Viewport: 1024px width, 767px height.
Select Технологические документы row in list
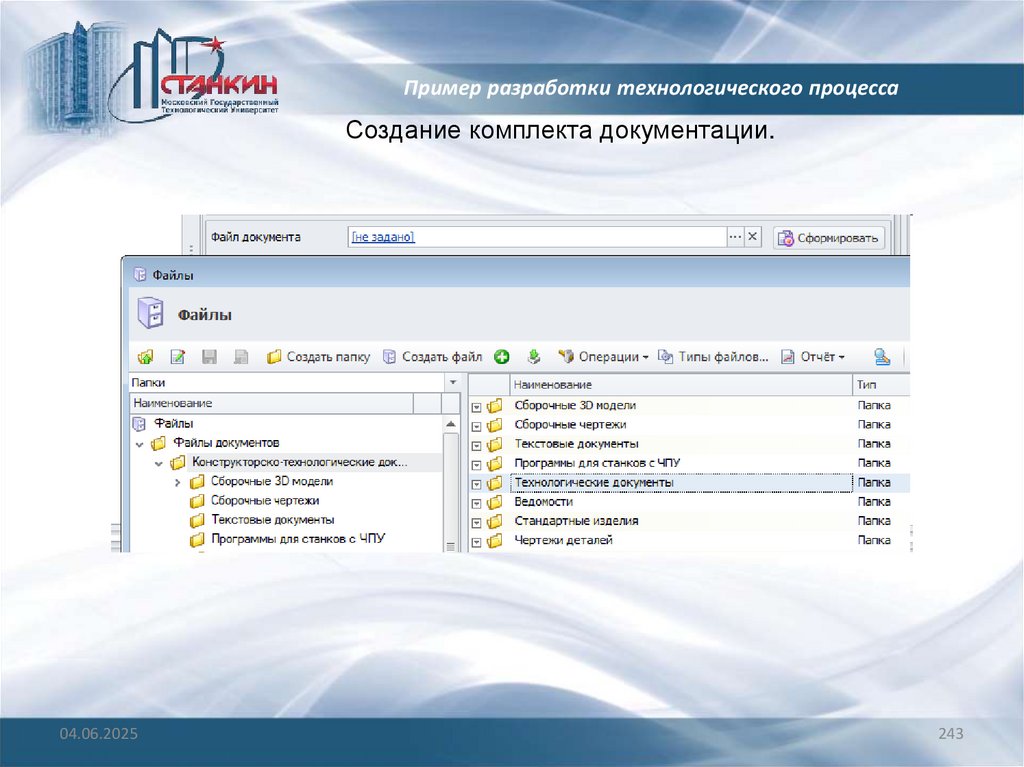coord(594,483)
